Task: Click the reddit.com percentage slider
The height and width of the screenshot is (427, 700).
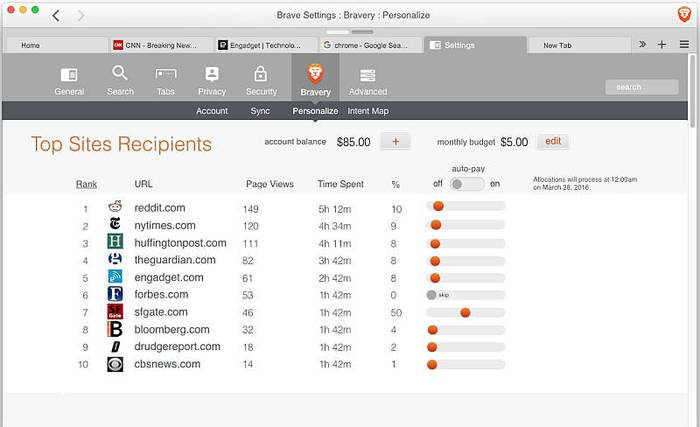Action: 465,206
